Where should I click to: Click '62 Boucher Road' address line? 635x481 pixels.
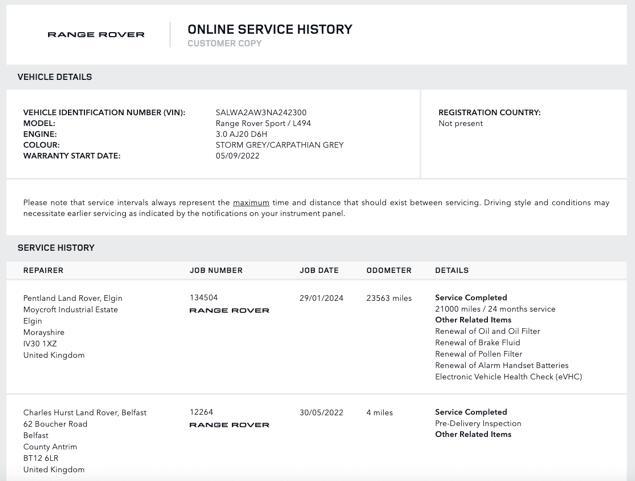click(x=55, y=424)
